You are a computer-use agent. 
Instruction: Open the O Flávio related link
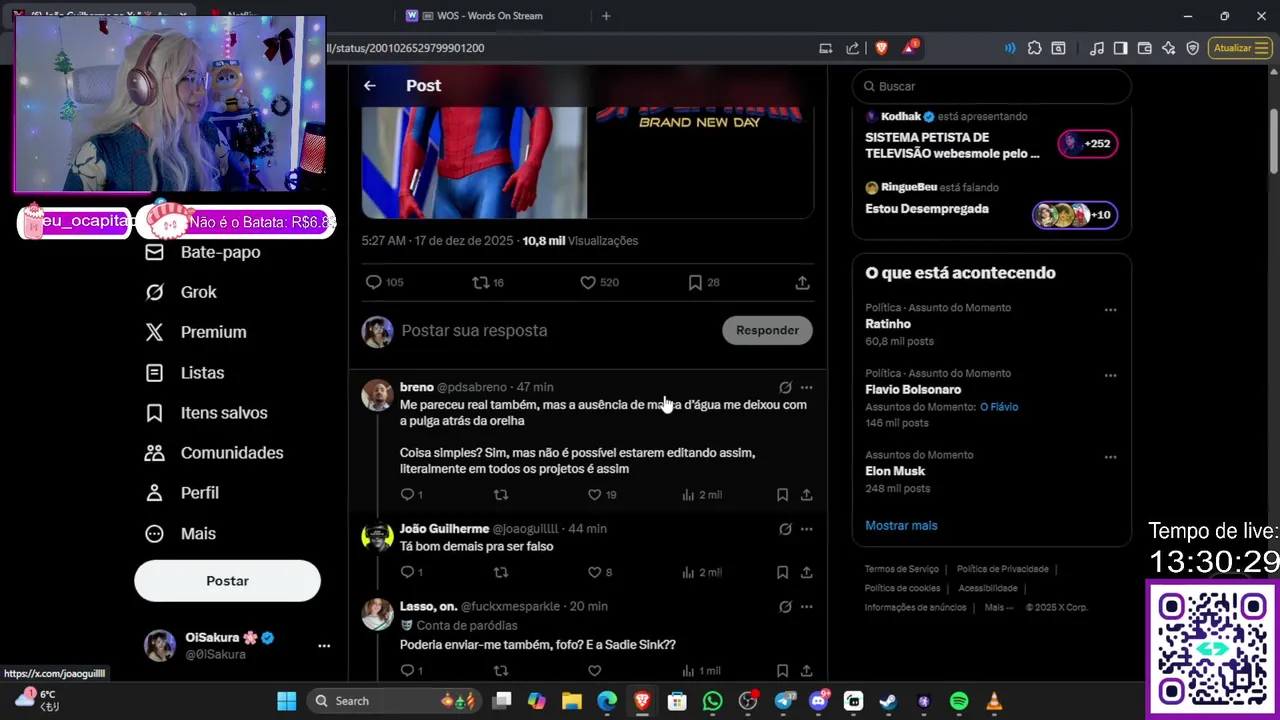point(999,407)
